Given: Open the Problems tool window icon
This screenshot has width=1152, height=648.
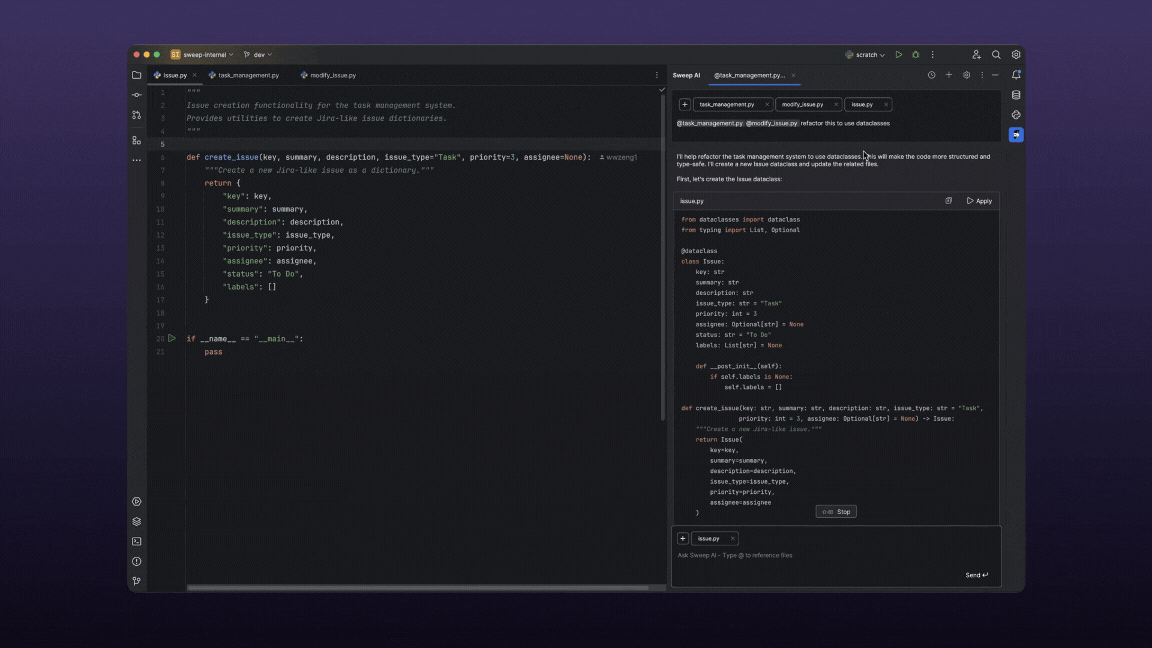Looking at the screenshot, I should 137,561.
